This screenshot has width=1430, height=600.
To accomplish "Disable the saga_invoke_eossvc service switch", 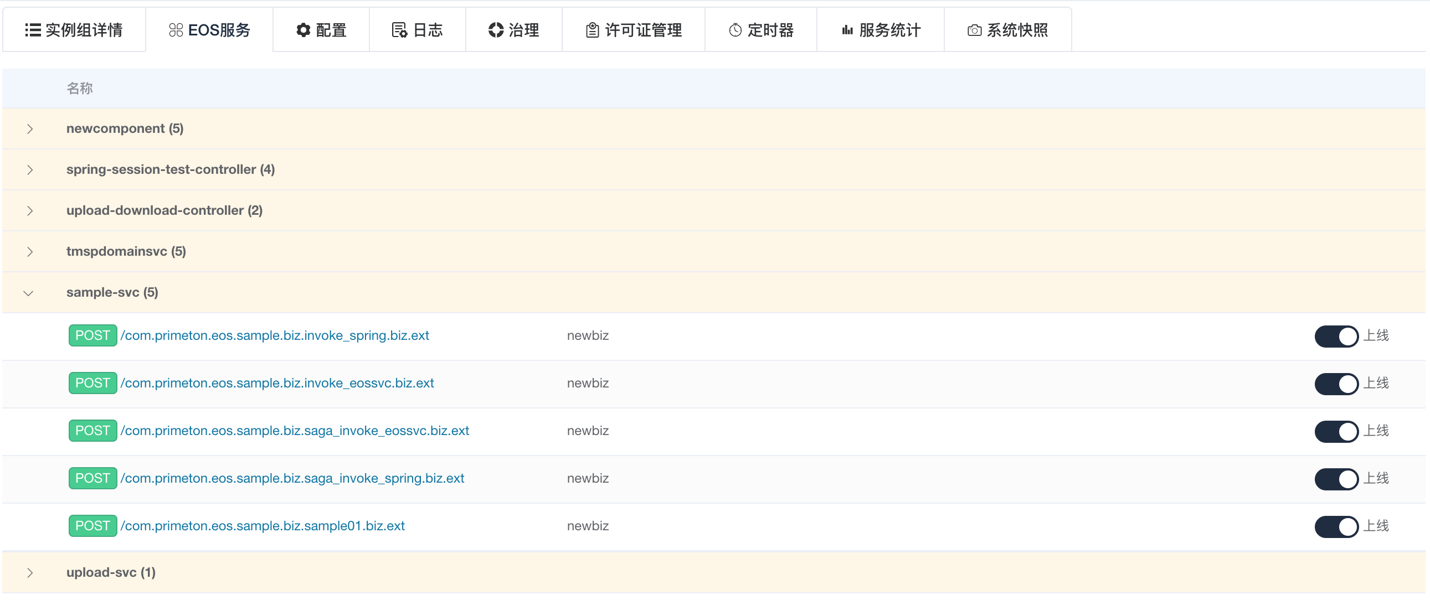I will [1336, 431].
